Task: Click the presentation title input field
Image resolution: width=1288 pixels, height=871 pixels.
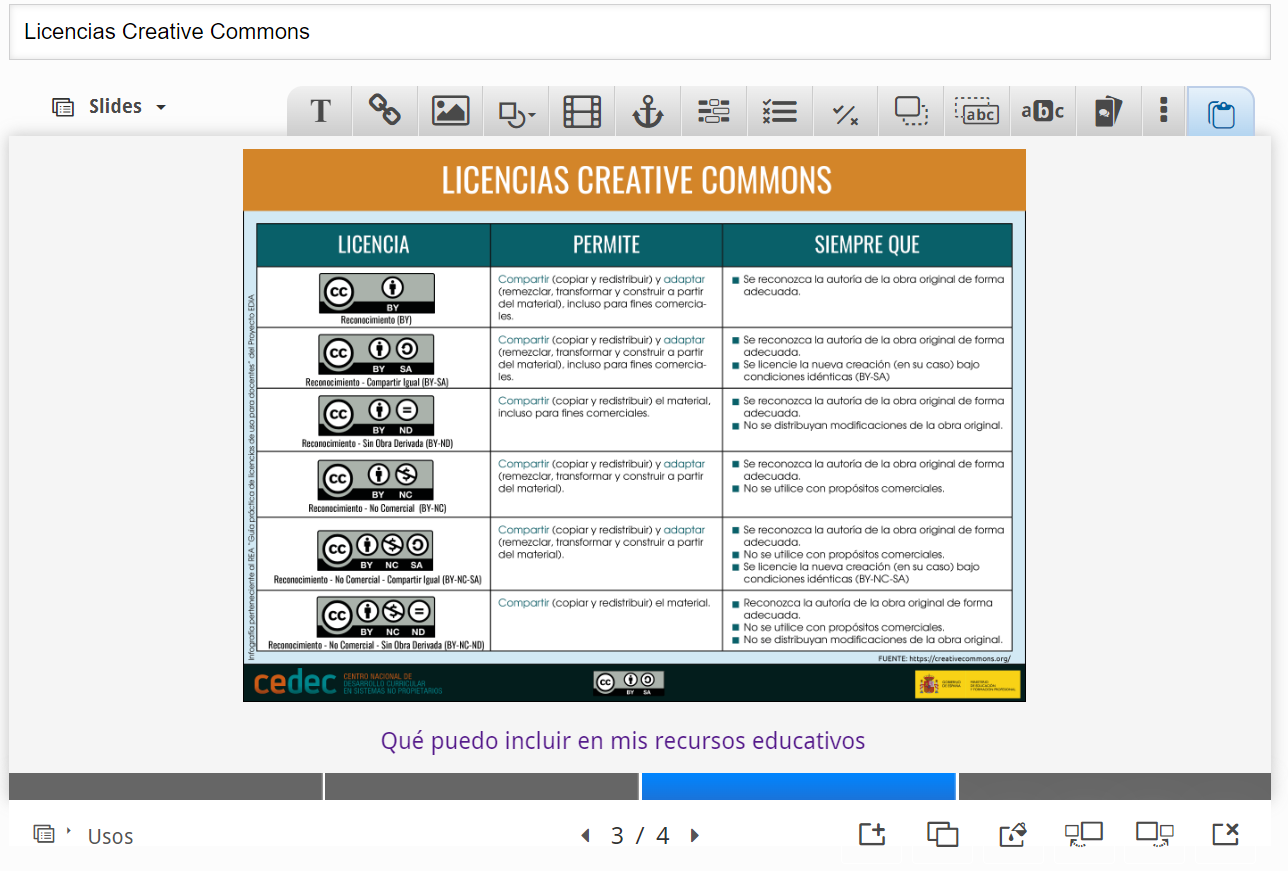Action: tap(640, 31)
